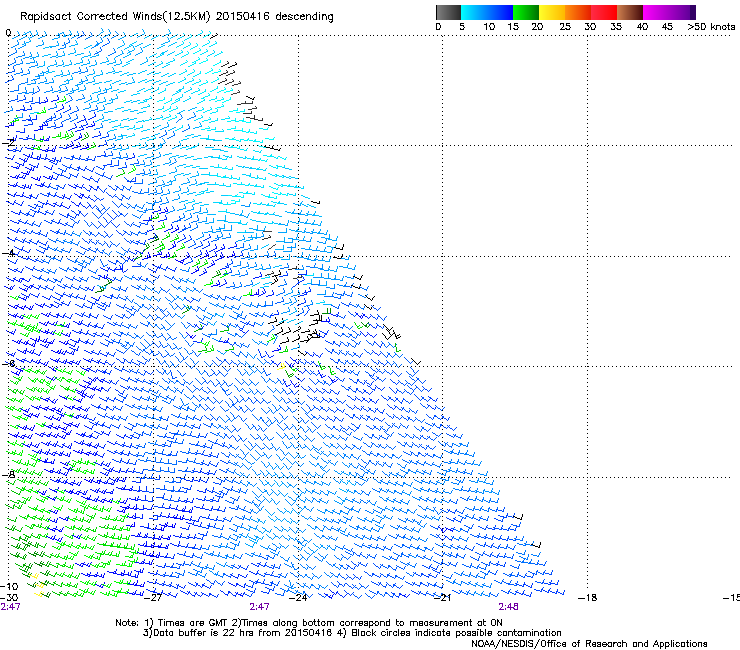The image size is (740, 650).
Task: Click the '25' legend scale label
Action: (x=565, y=27)
